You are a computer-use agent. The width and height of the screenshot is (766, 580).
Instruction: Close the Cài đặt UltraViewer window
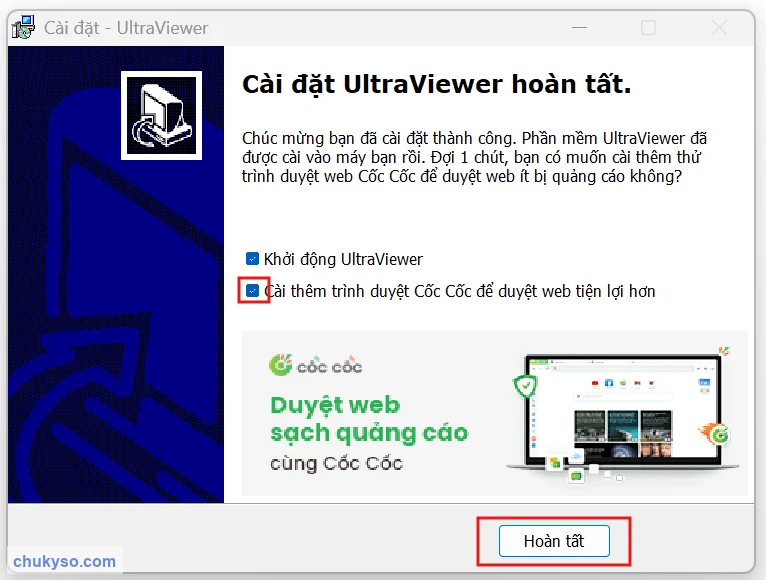coord(719,27)
